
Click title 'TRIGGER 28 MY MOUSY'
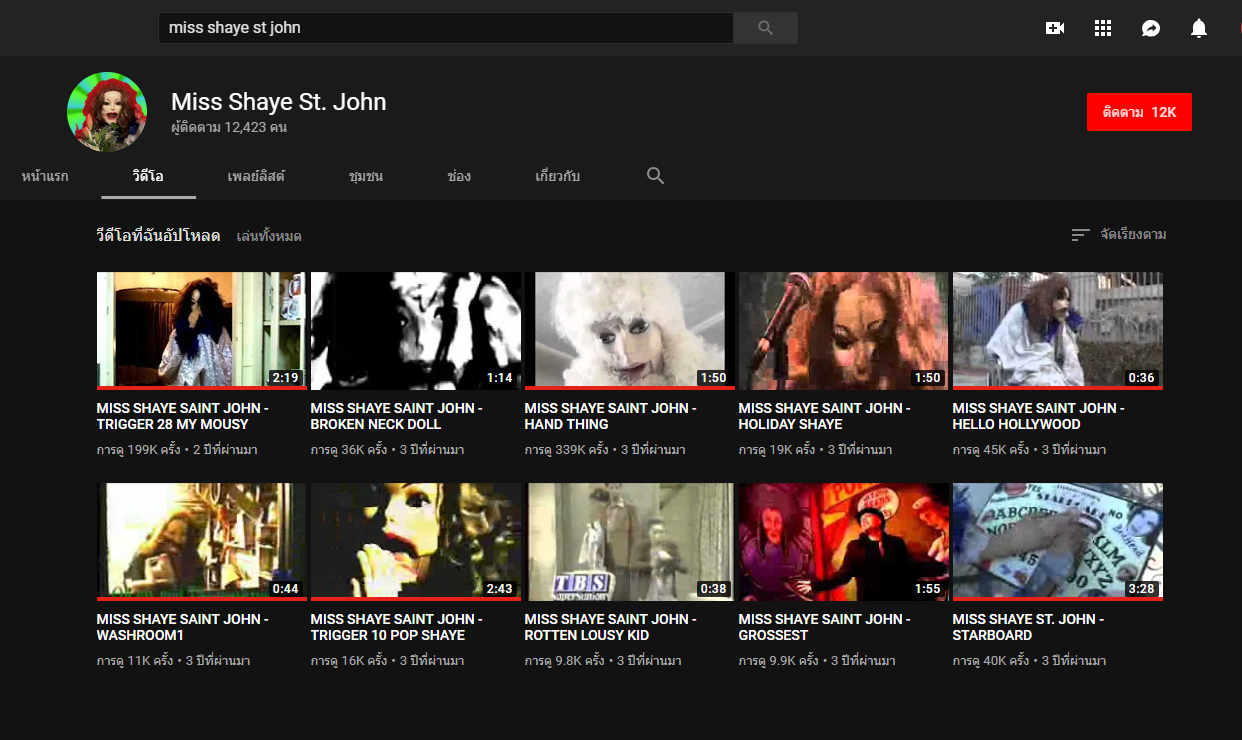pos(172,424)
